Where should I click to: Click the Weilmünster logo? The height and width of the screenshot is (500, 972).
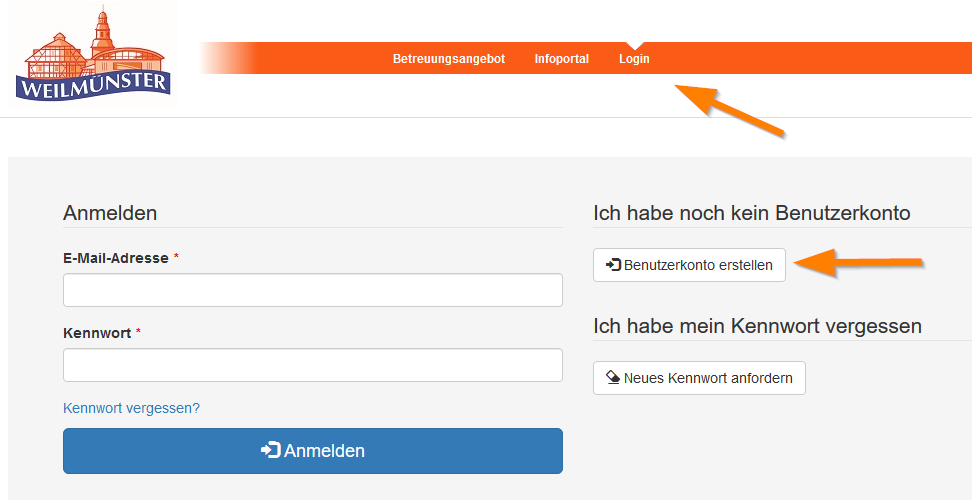92,56
